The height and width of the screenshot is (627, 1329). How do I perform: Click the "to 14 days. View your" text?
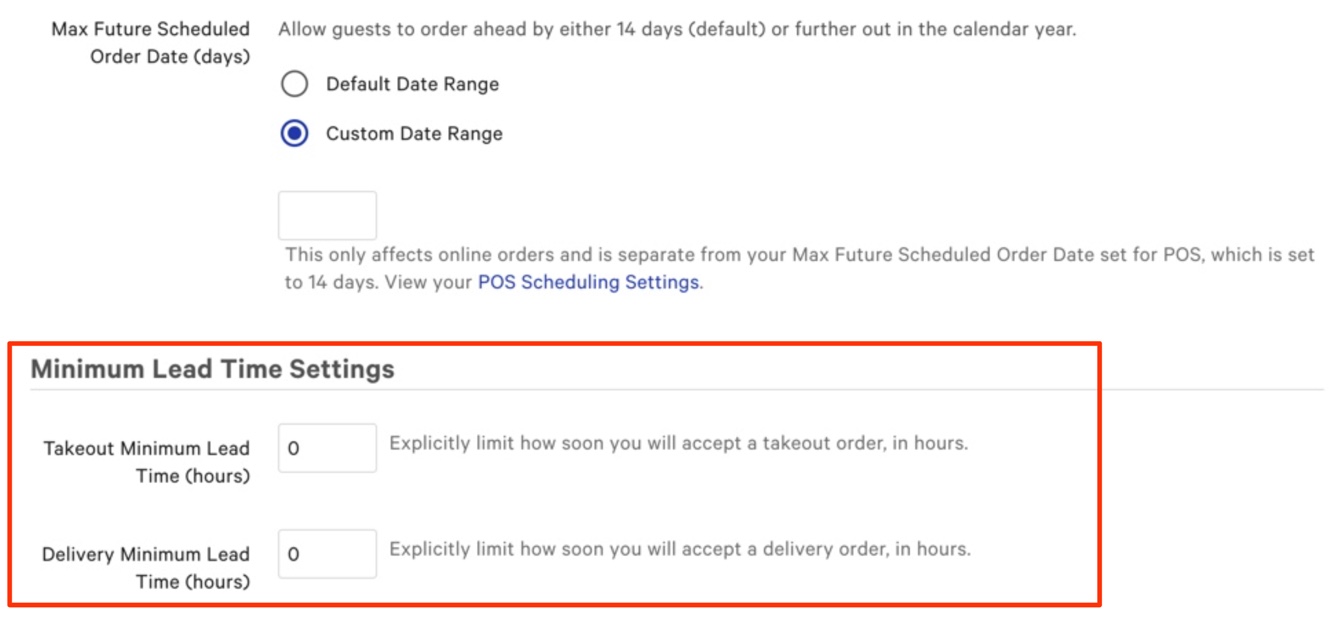(x=378, y=282)
